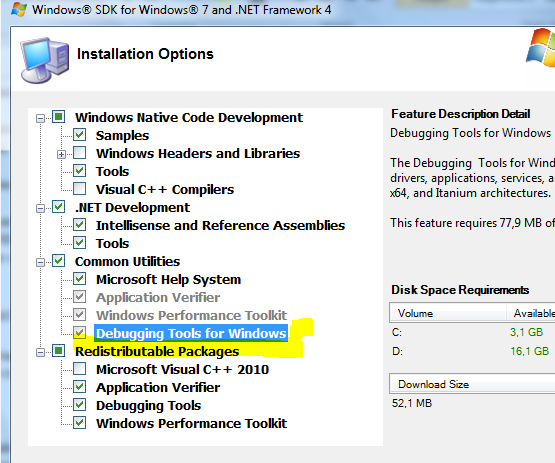Viewport: 555px width, 463px height.
Task: Click the grayed Windows Performance Toolkit checkbox under Common Utilities
Action: point(80,315)
